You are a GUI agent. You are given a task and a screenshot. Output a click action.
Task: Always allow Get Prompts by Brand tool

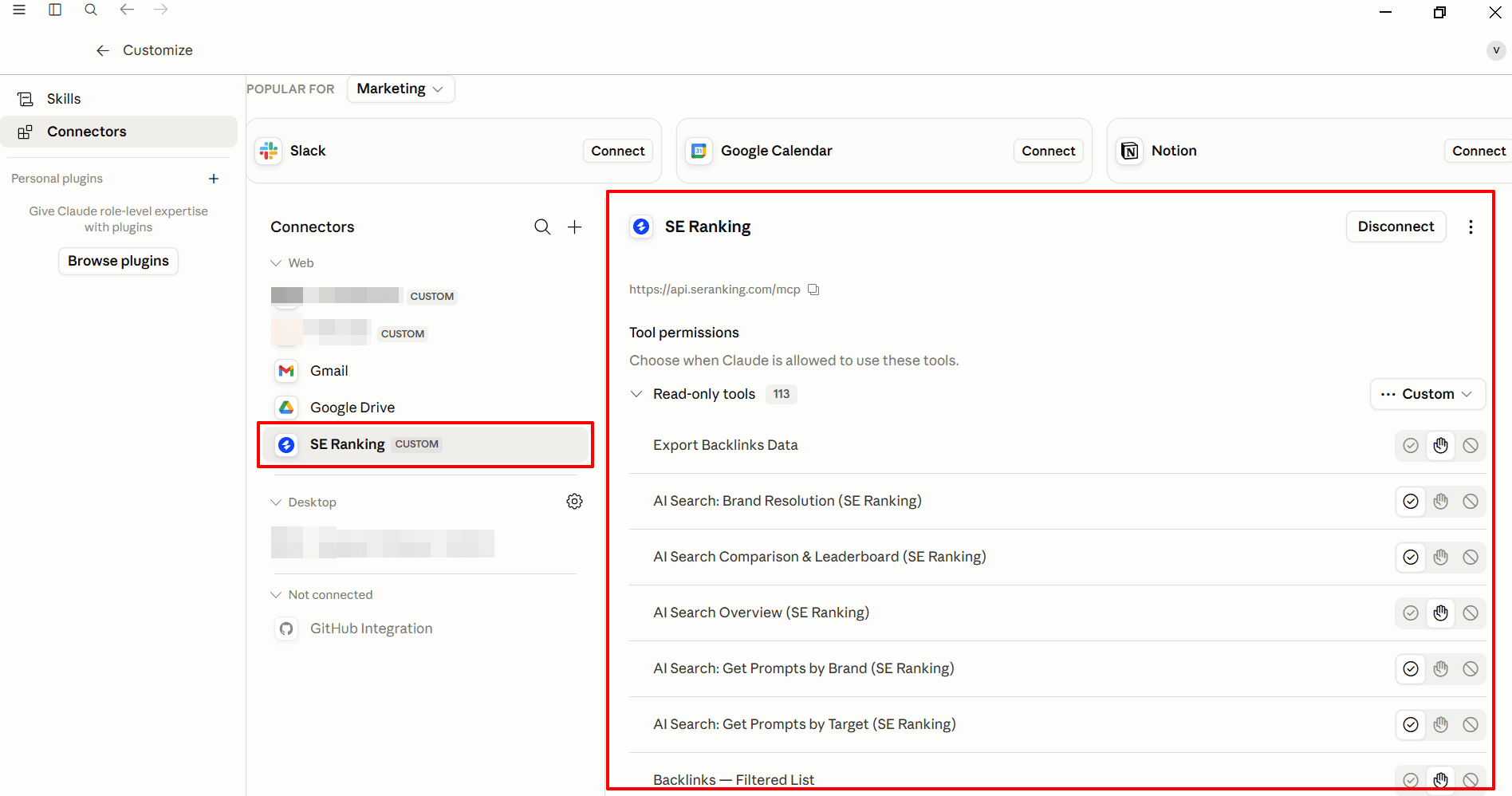pos(1411,669)
